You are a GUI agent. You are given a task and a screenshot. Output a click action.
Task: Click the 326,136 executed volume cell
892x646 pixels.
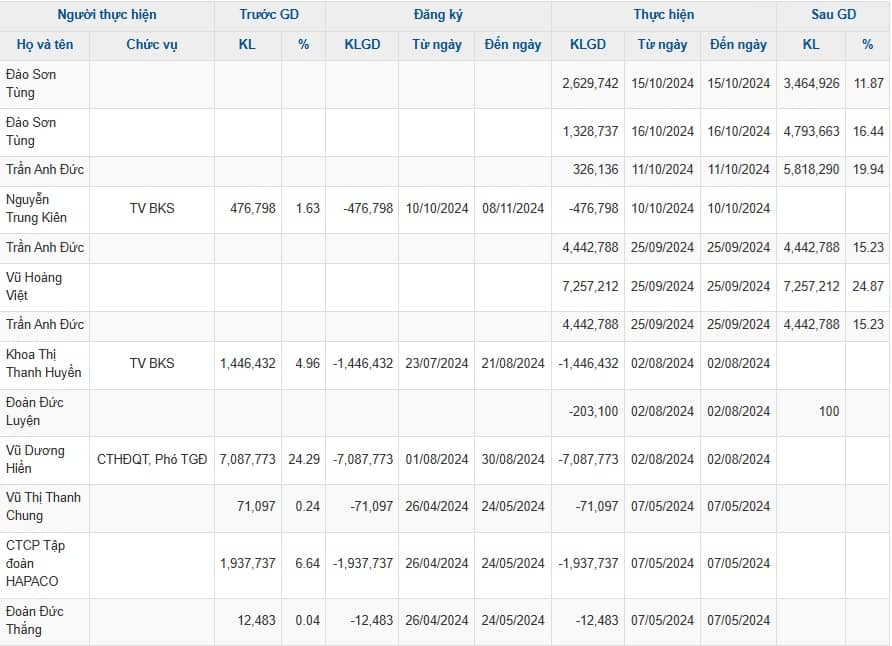point(595,170)
